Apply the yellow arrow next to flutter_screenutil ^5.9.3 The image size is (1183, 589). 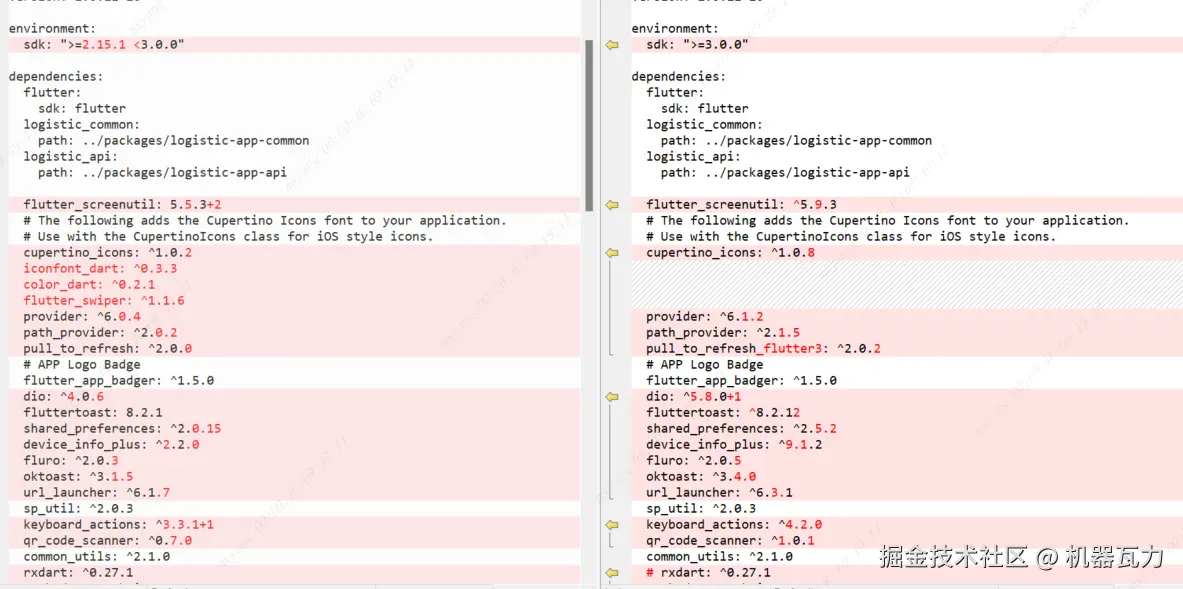612,204
